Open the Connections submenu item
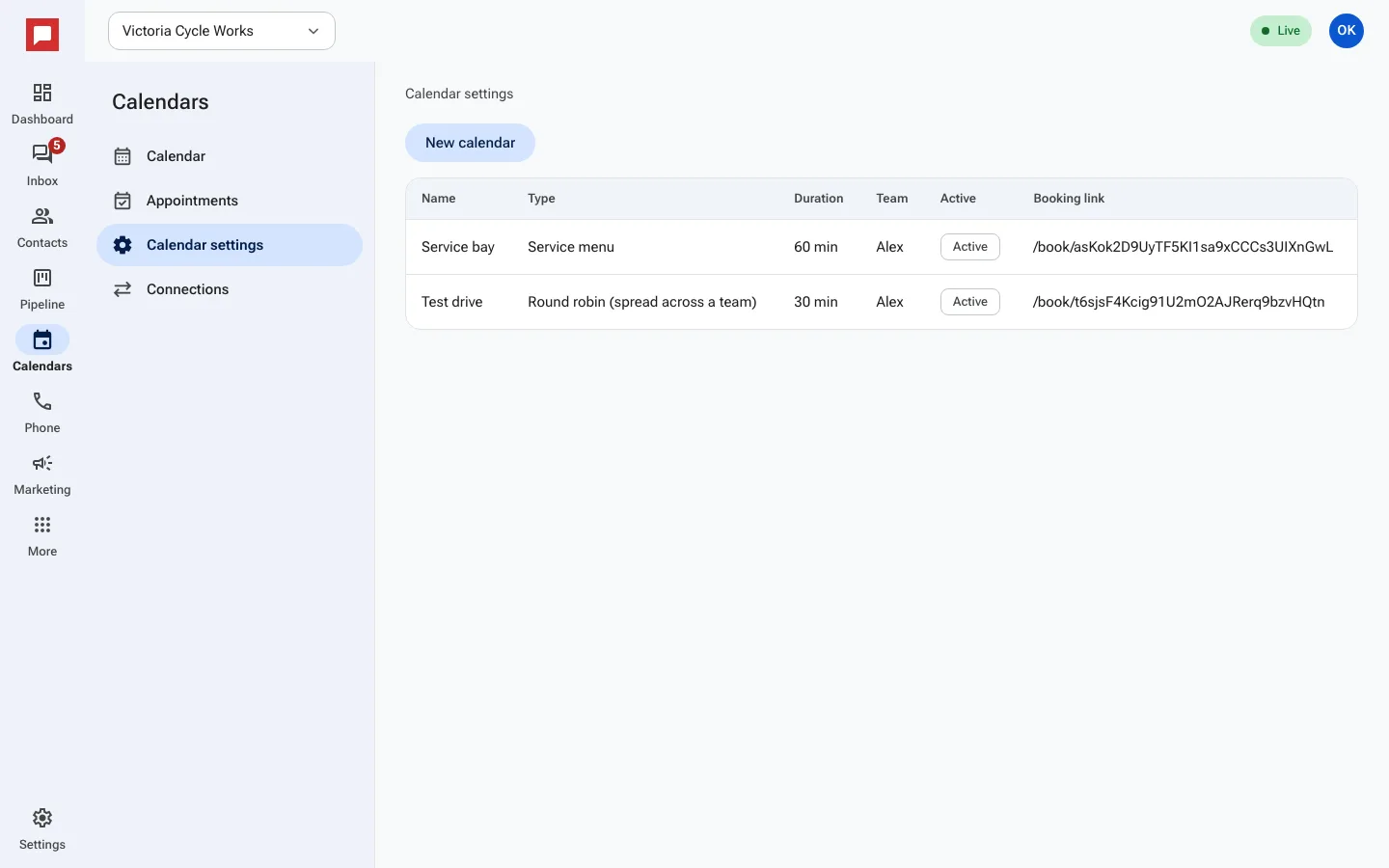Viewport: 1389px width, 868px height. pos(230,289)
